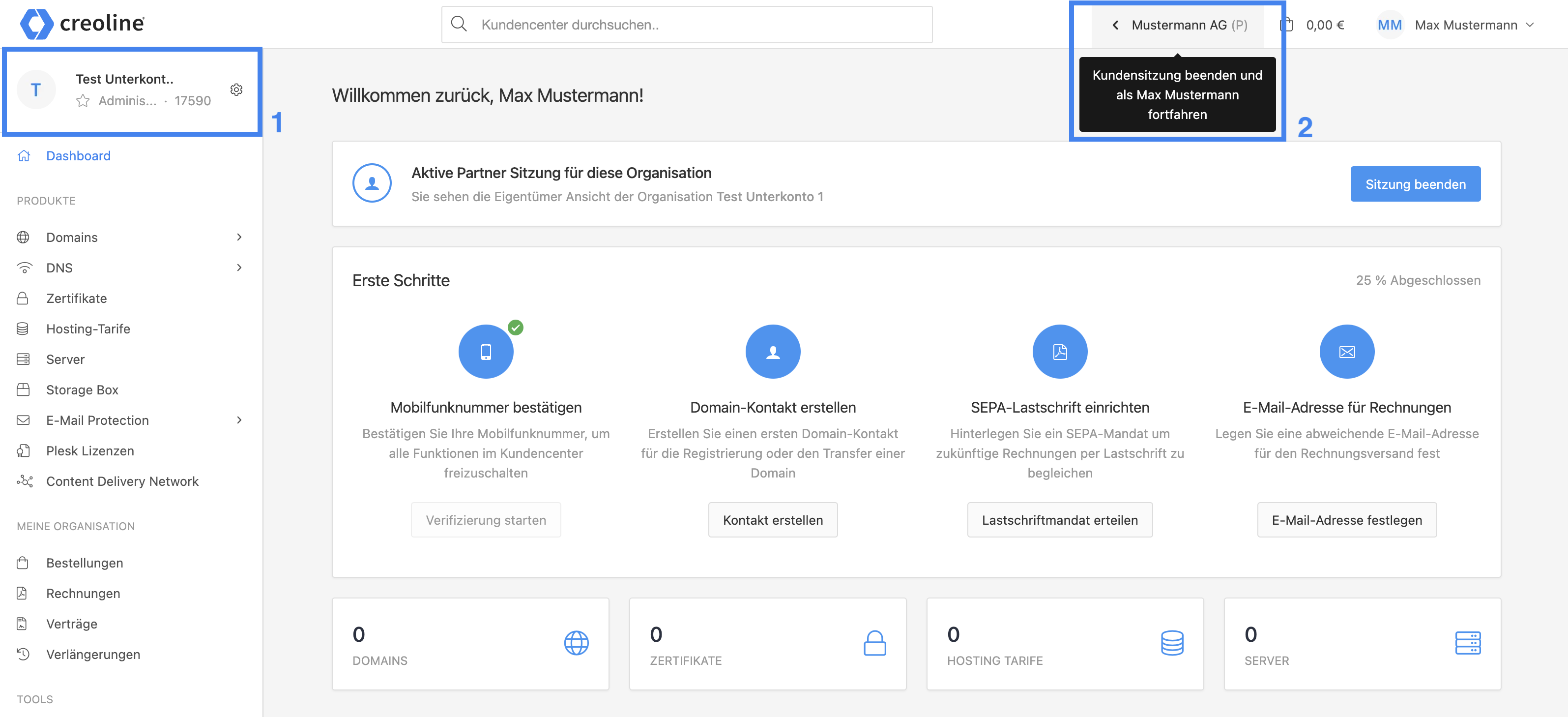Viewport: 1568px width, 717px height.
Task: Click 'Test Unterkont..' organisation name
Action: 124,79
